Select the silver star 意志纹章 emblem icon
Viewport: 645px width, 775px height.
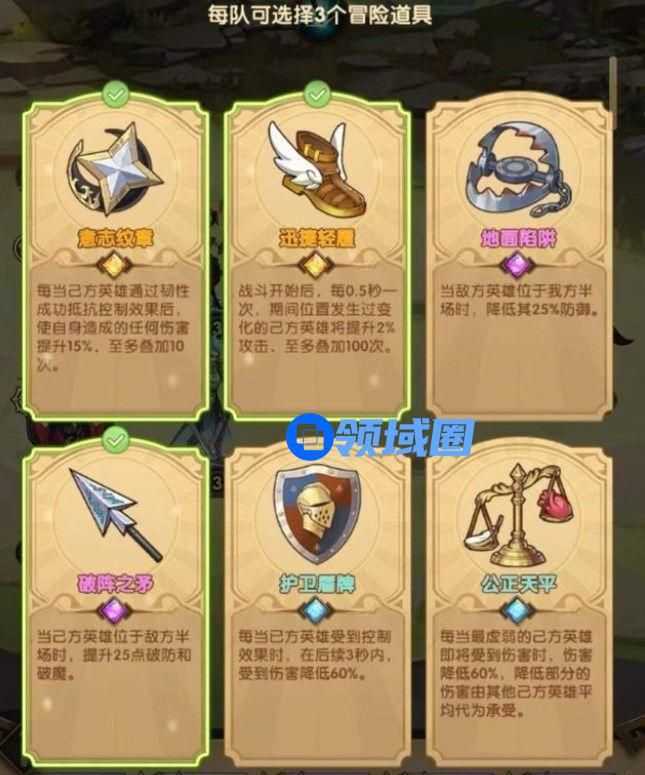click(115, 170)
